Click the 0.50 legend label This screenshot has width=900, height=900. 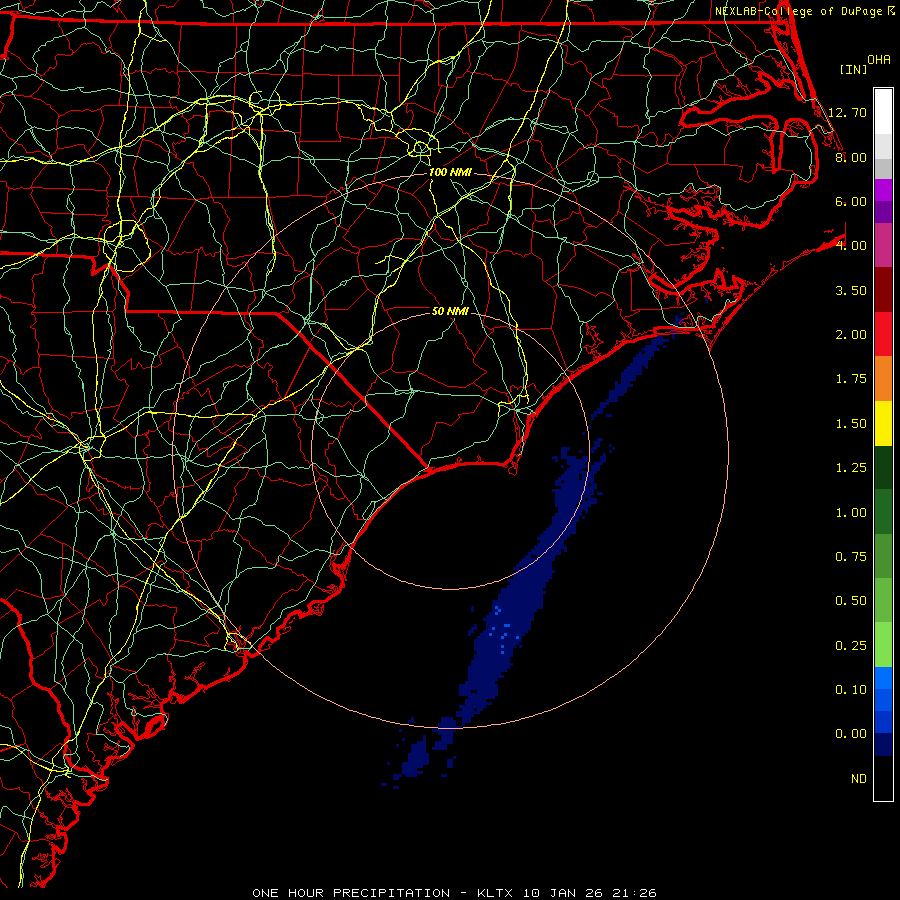pyautogui.click(x=851, y=601)
